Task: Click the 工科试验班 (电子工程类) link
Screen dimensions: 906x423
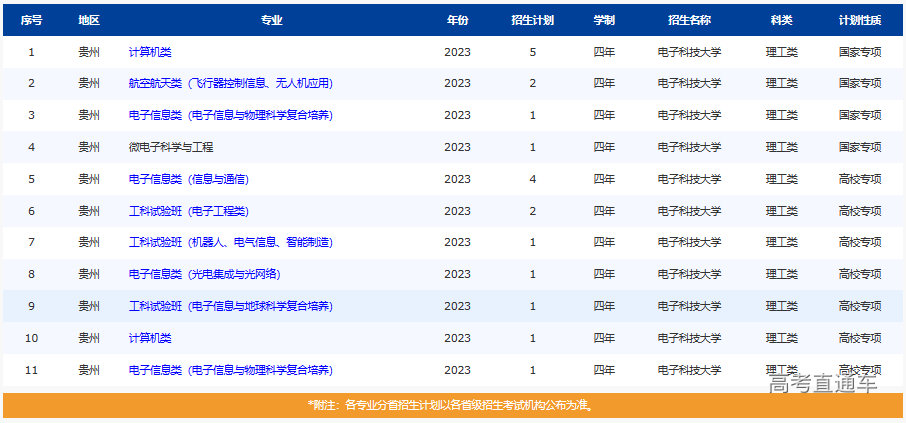Action: (188, 211)
